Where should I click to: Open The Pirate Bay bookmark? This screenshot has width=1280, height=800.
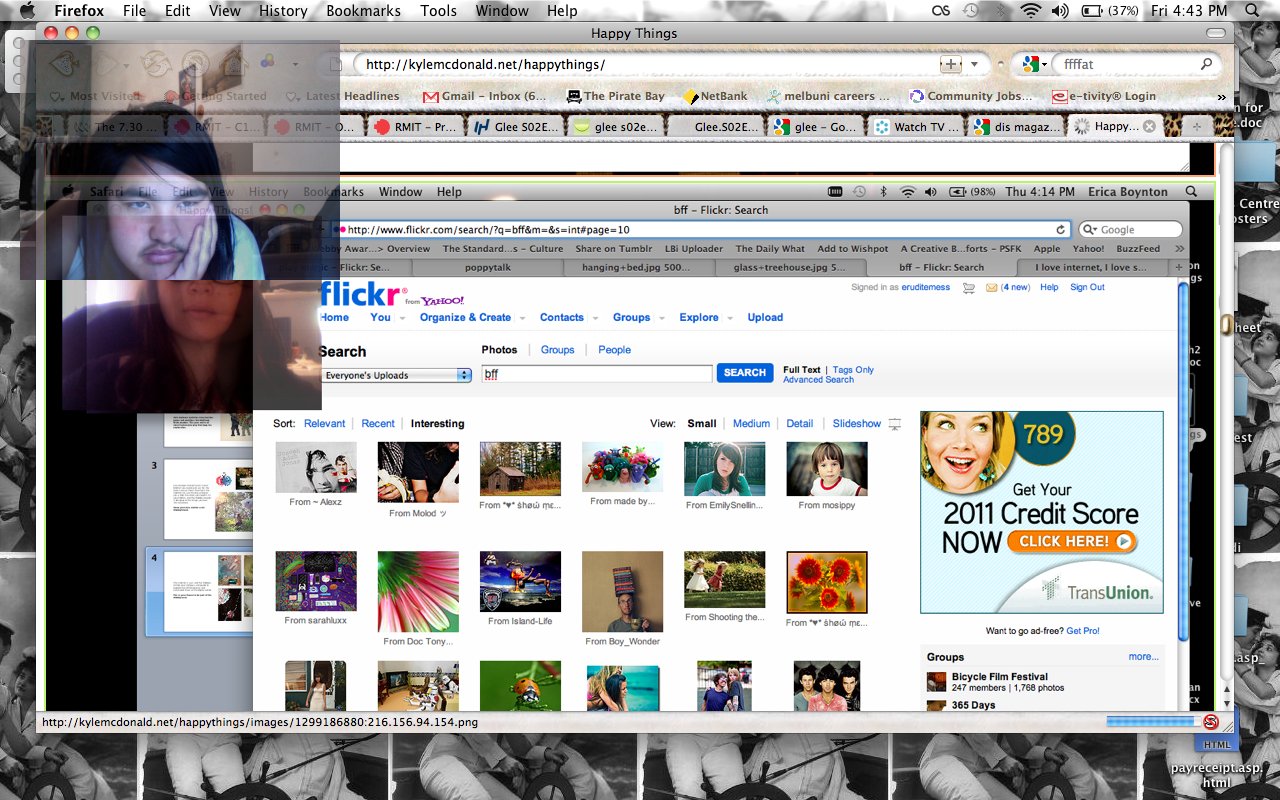[615, 96]
